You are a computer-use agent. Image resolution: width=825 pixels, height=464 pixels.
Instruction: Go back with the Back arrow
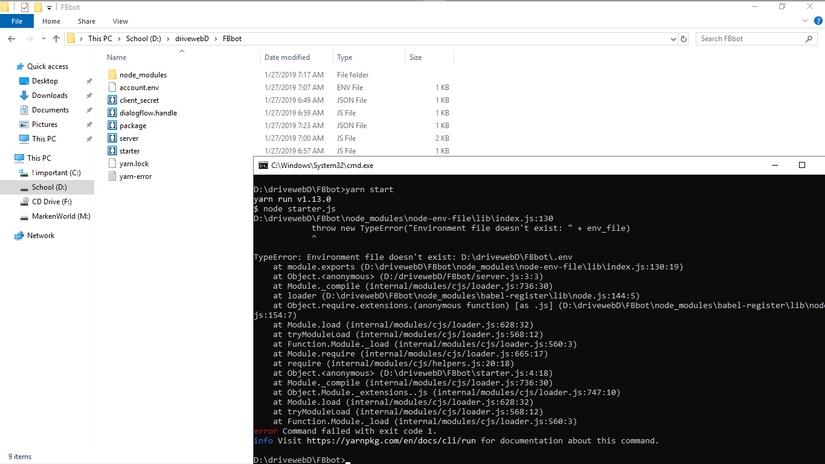click(12, 39)
